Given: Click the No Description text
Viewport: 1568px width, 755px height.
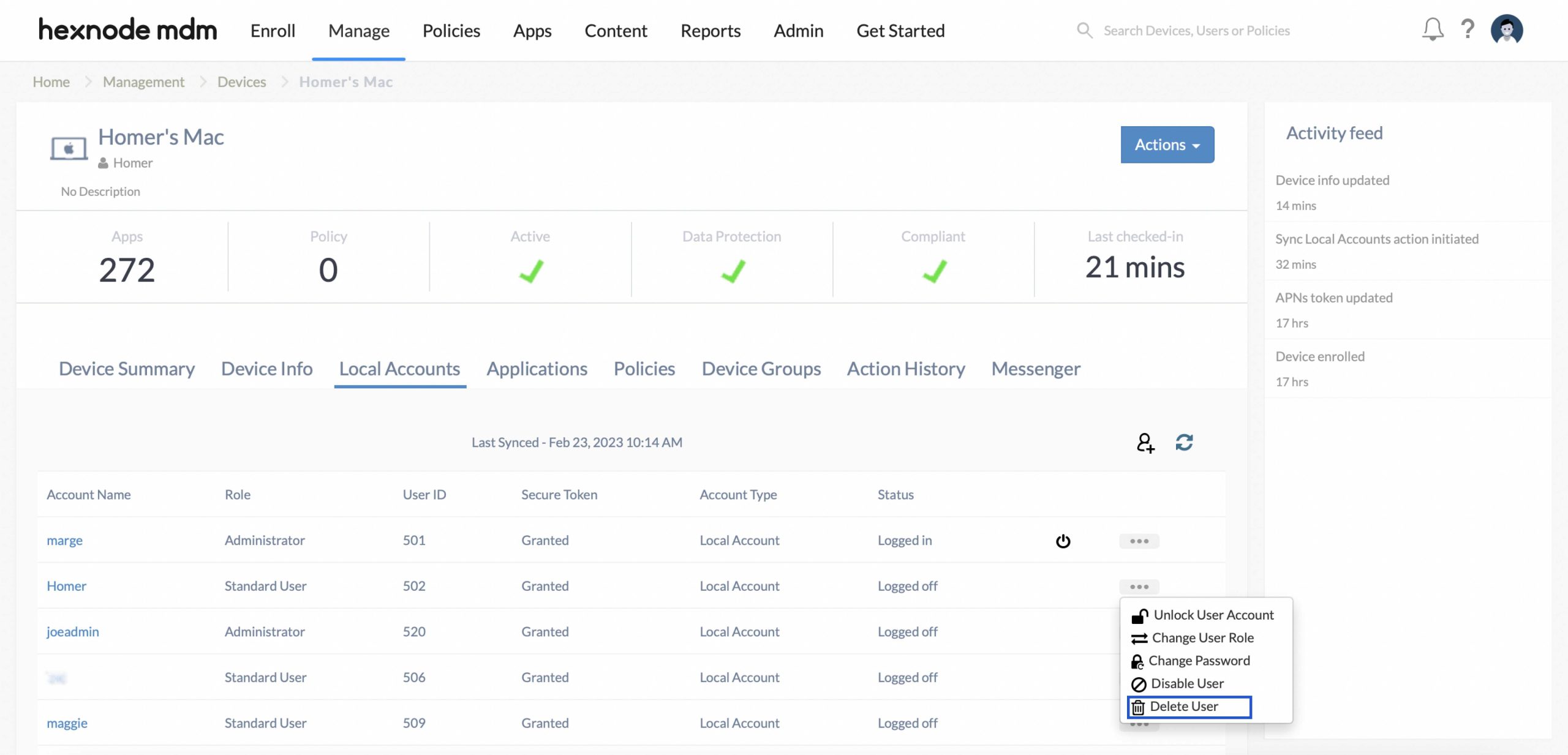Looking at the screenshot, I should (100, 191).
